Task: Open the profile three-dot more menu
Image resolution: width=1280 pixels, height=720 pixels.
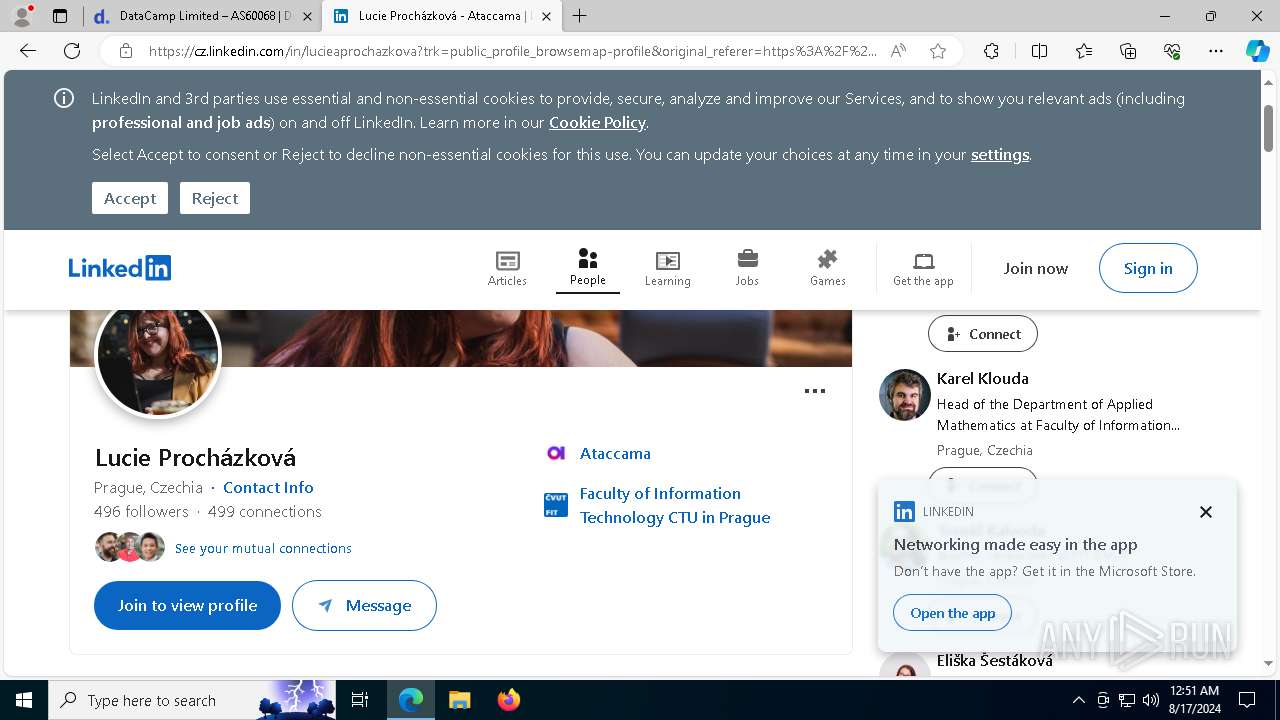Action: pyautogui.click(x=815, y=391)
